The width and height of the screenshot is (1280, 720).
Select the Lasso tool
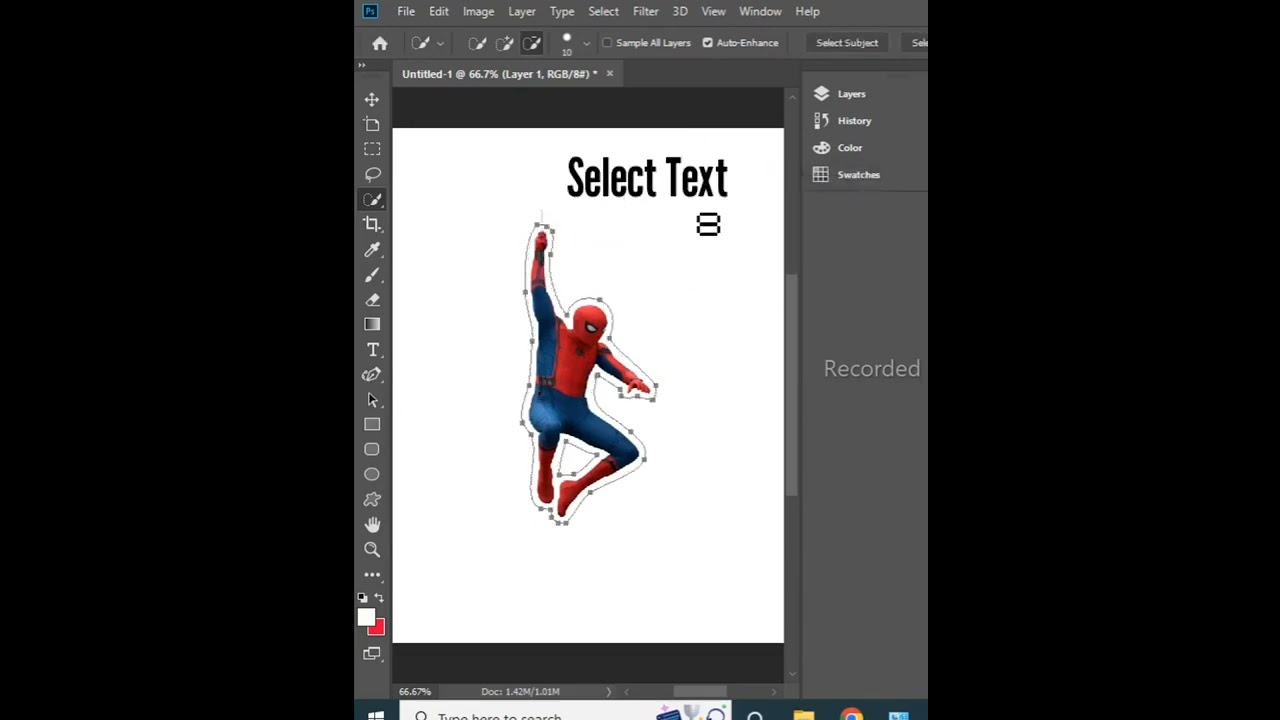(x=372, y=174)
